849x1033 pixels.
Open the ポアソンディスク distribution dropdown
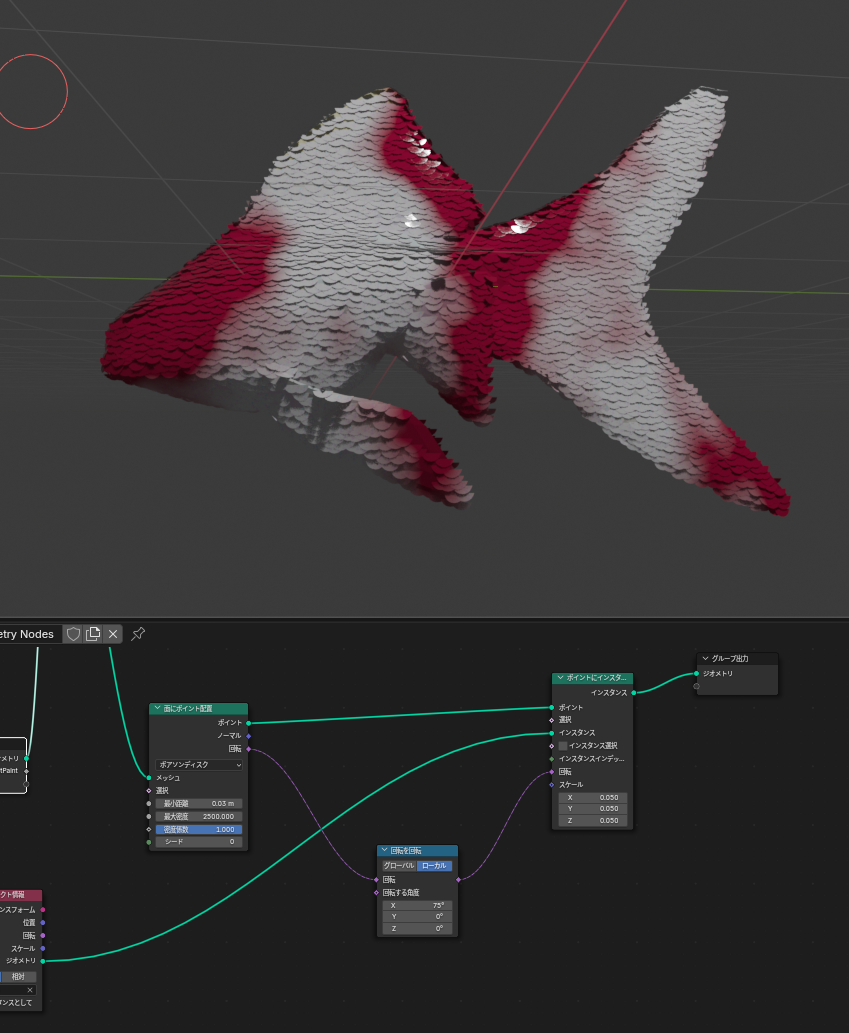coord(199,765)
